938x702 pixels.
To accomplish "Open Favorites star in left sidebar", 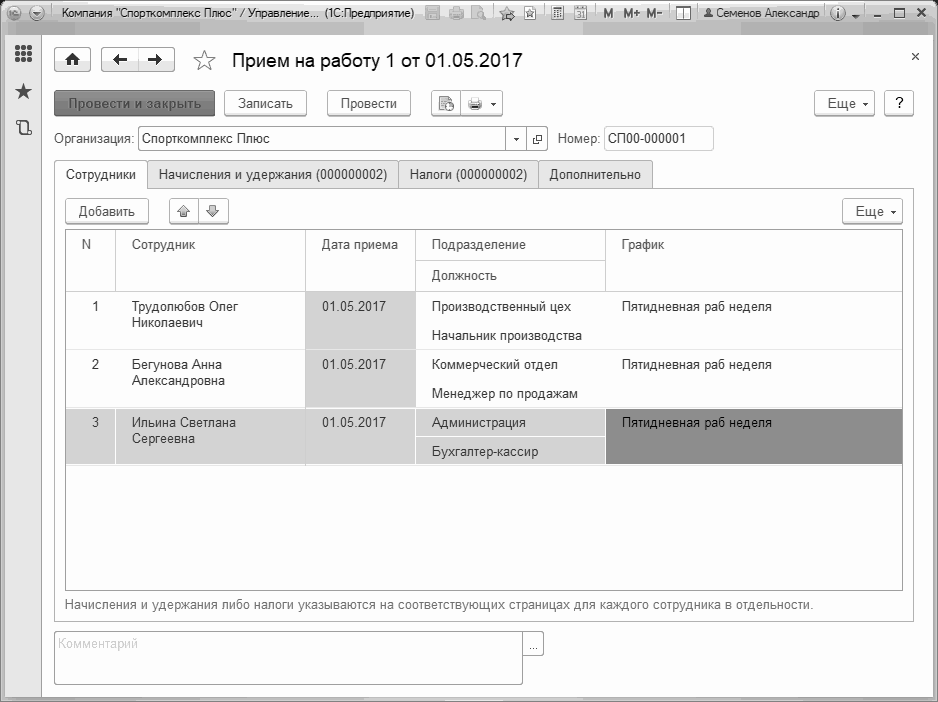I will pos(23,92).
